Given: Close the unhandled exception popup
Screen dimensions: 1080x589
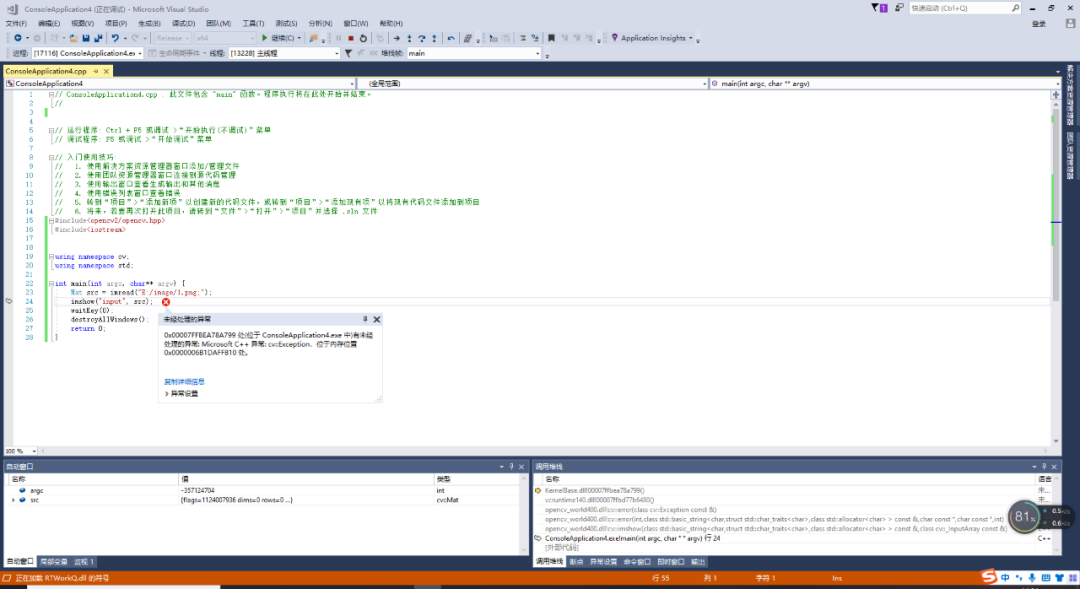Looking at the screenshot, I should pyautogui.click(x=377, y=319).
